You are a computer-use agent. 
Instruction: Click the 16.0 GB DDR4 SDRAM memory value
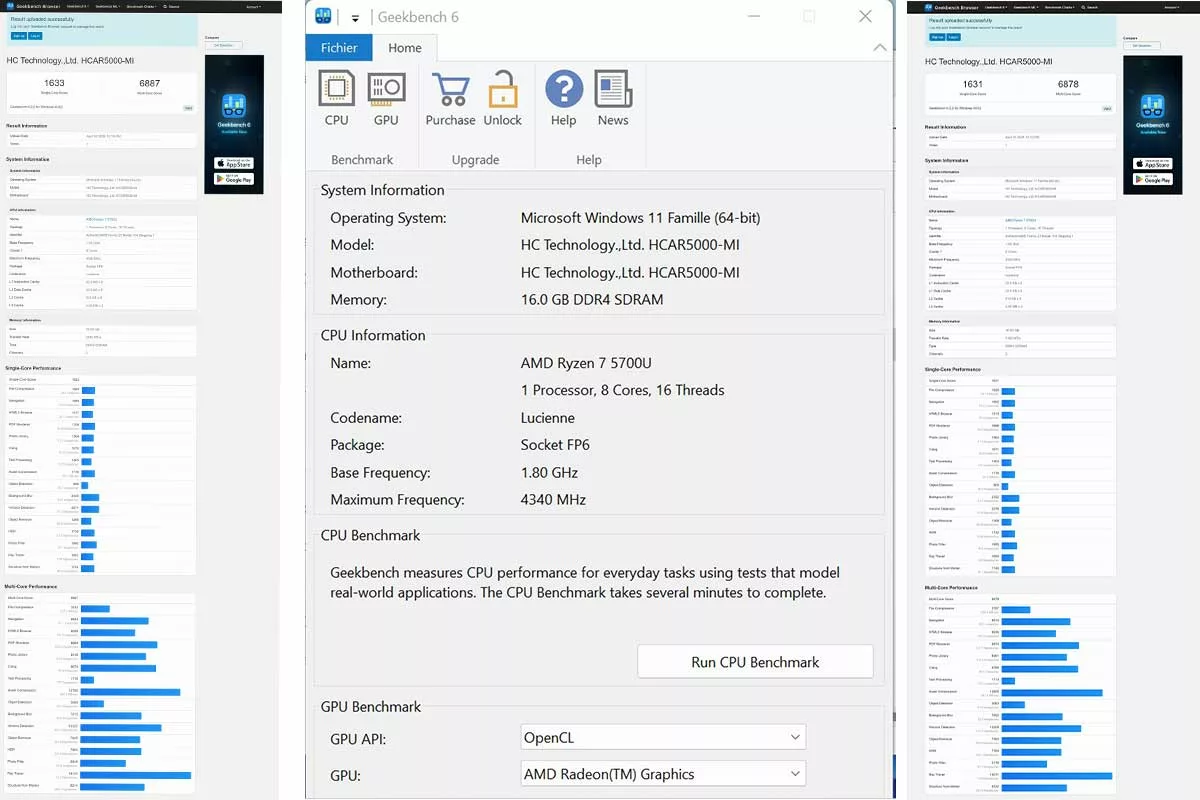pos(592,299)
